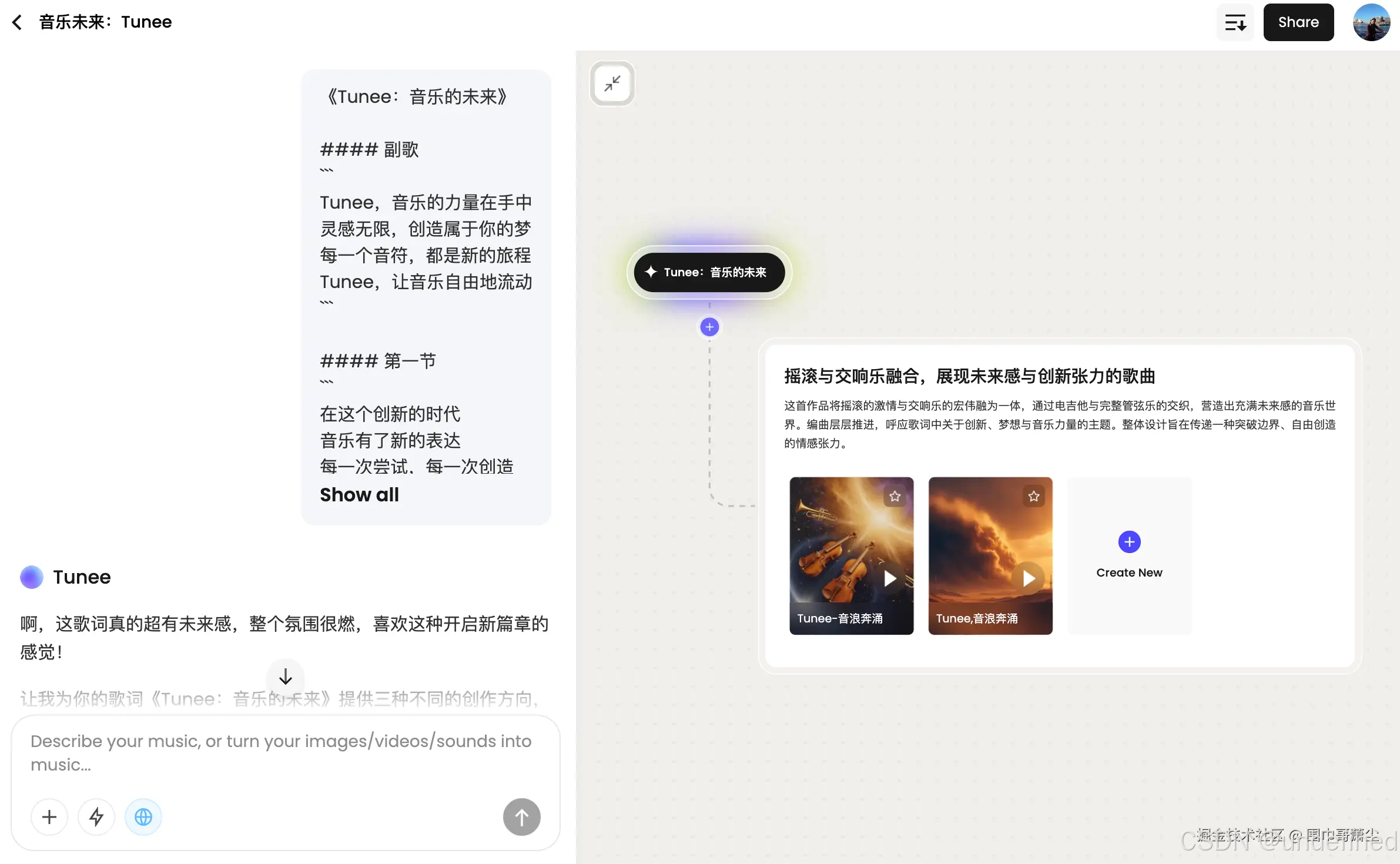Jump to latest message with down arrow
This screenshot has height=864, width=1400.
[x=286, y=677]
